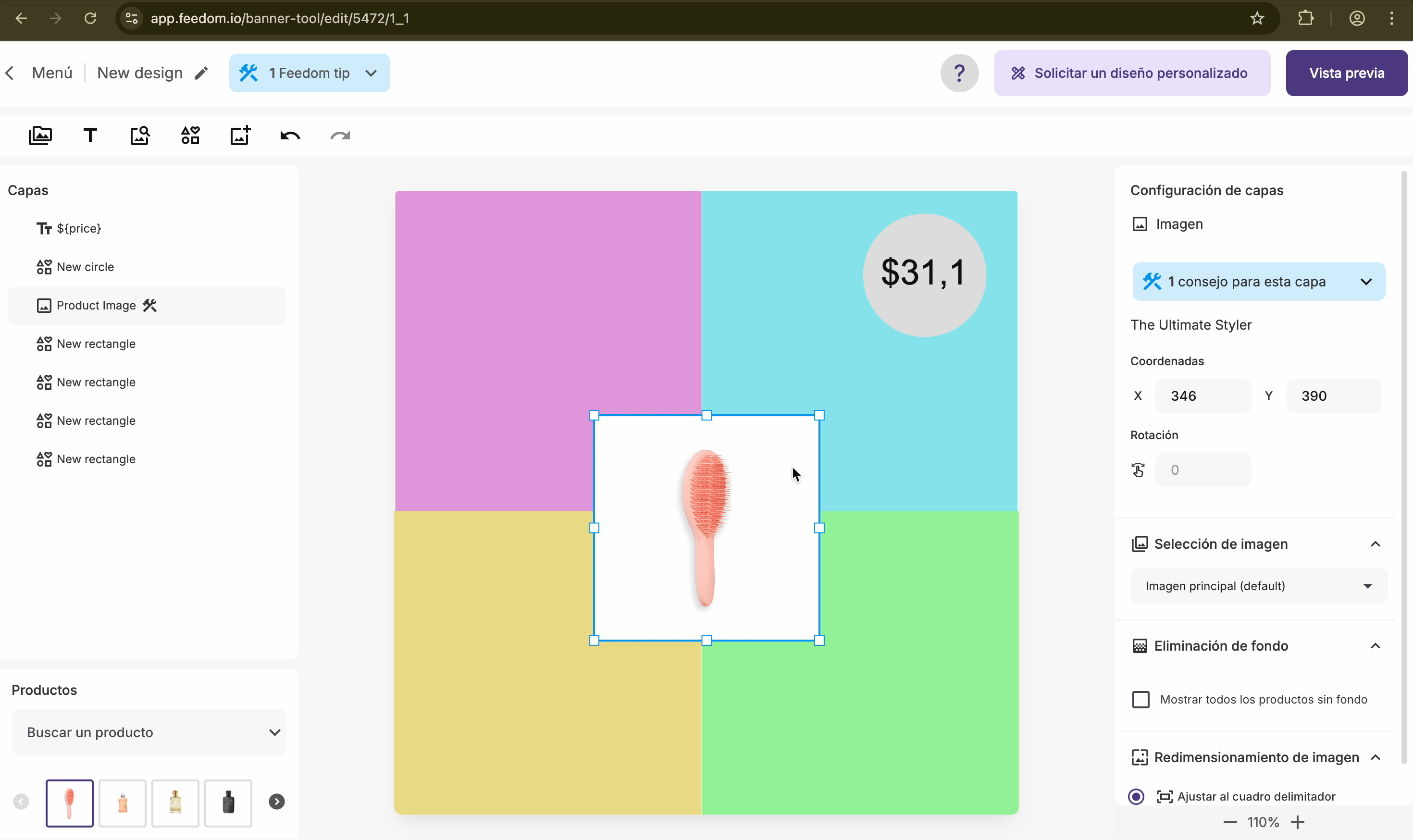Enable Mostrar todos los productos sin fondo

pyautogui.click(x=1140, y=700)
